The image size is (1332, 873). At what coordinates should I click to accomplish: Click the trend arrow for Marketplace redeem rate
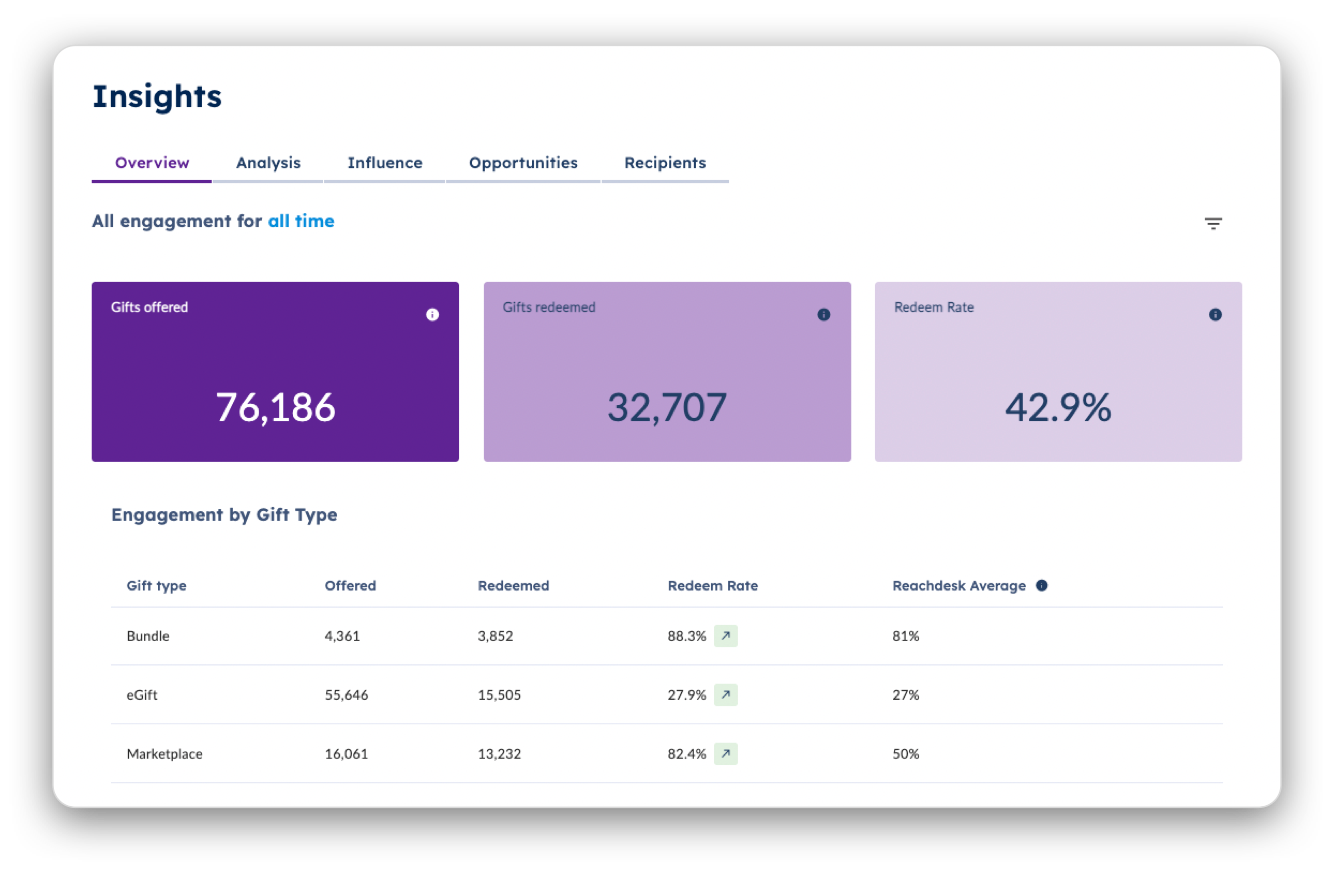click(x=726, y=754)
